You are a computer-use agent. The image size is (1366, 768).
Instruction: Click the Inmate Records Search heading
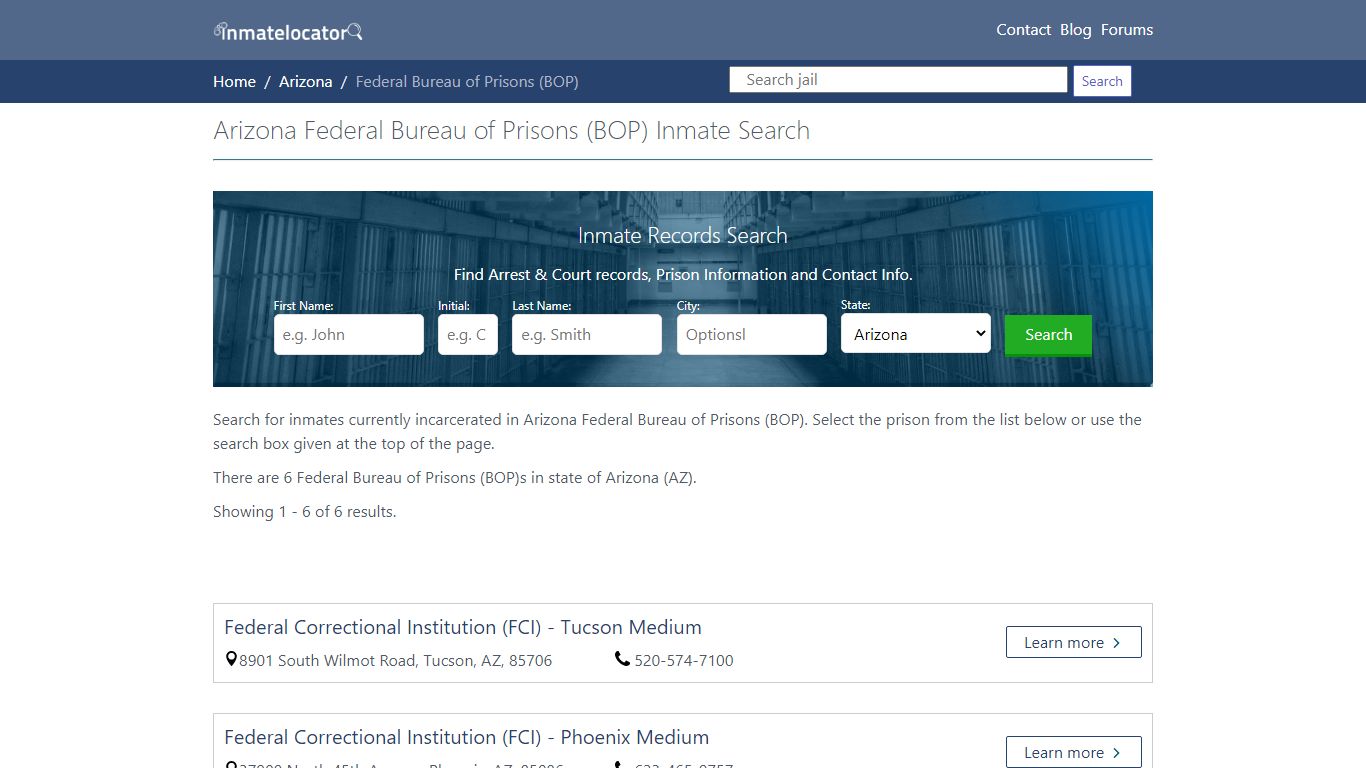[683, 235]
